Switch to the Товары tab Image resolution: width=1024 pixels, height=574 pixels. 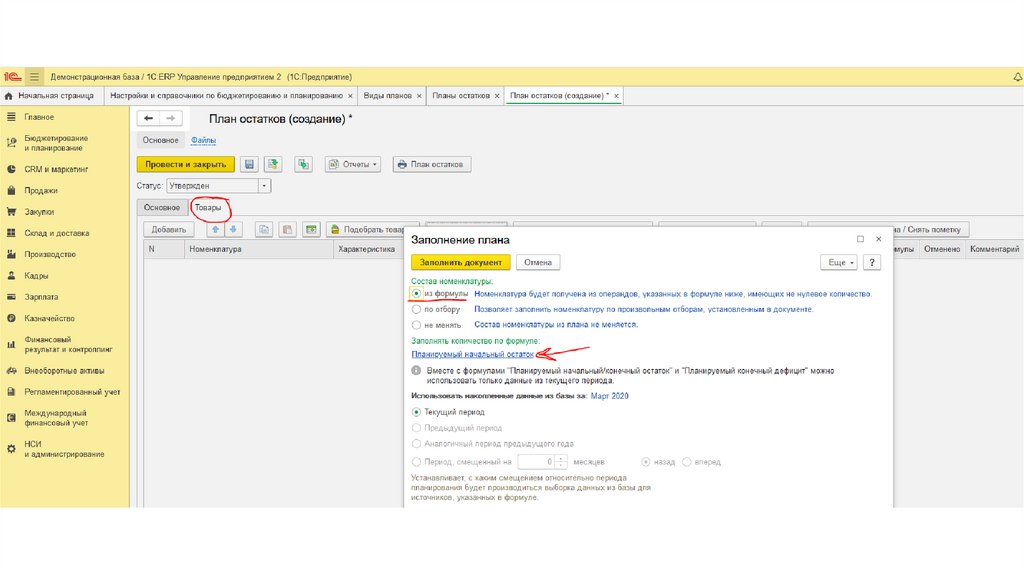click(209, 207)
